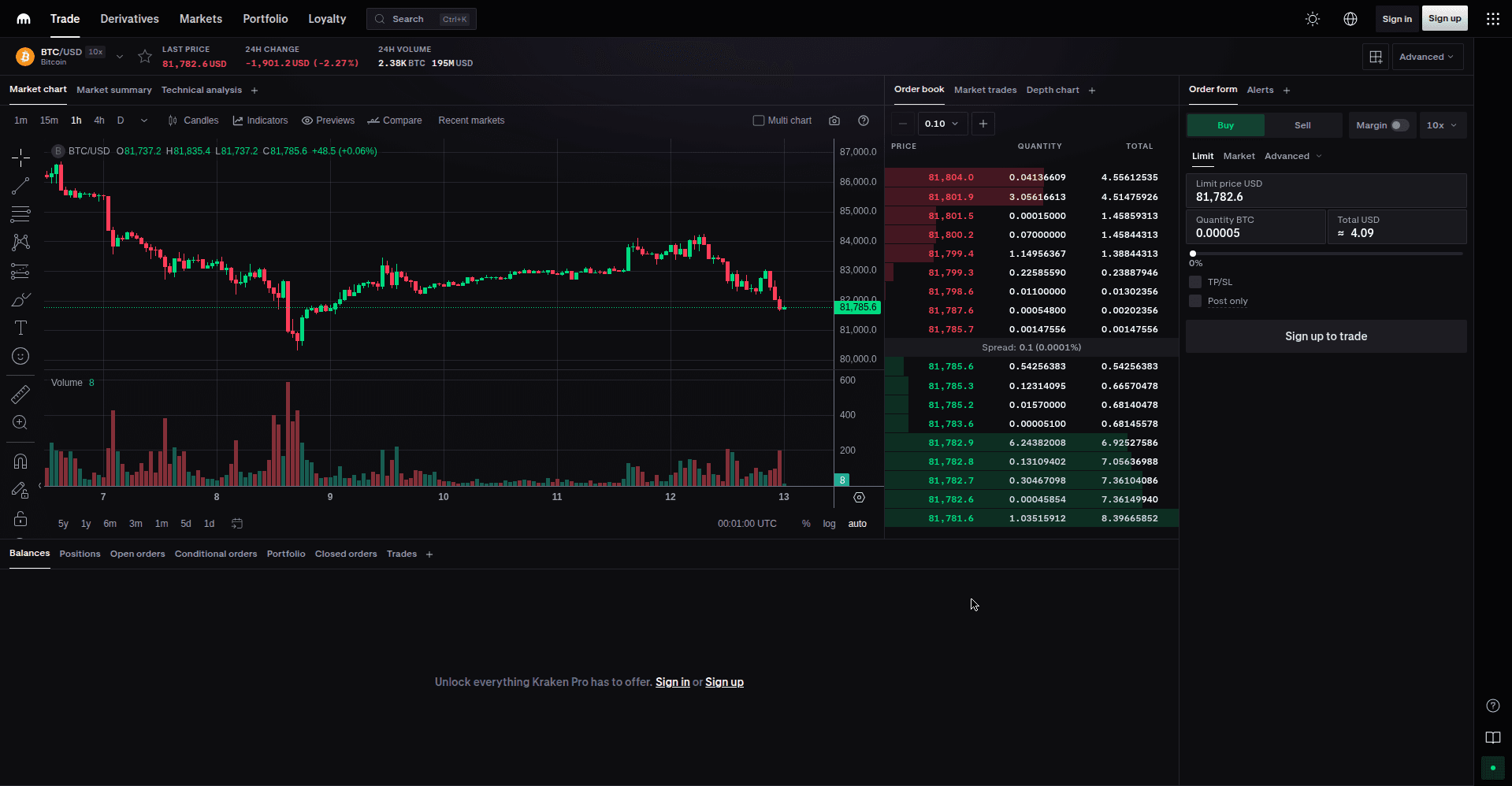Expand Advanced order type dropdown

tap(1293, 156)
